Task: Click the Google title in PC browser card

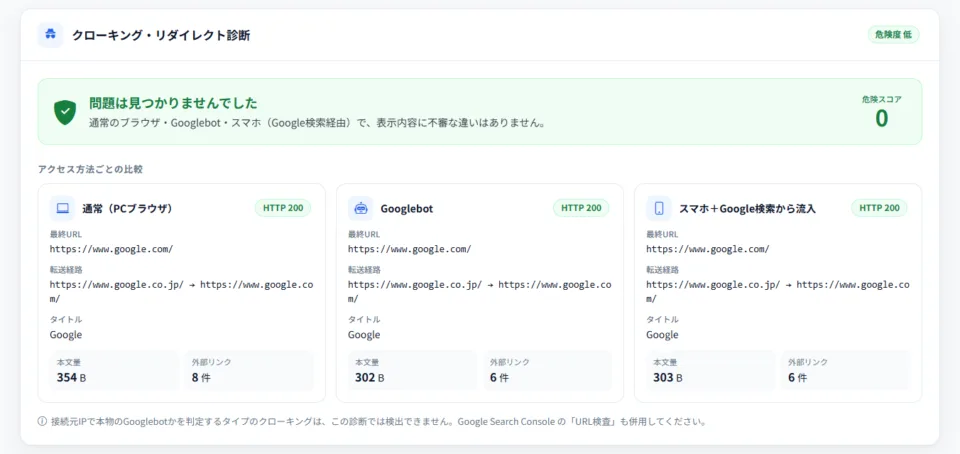Action: 66,335
